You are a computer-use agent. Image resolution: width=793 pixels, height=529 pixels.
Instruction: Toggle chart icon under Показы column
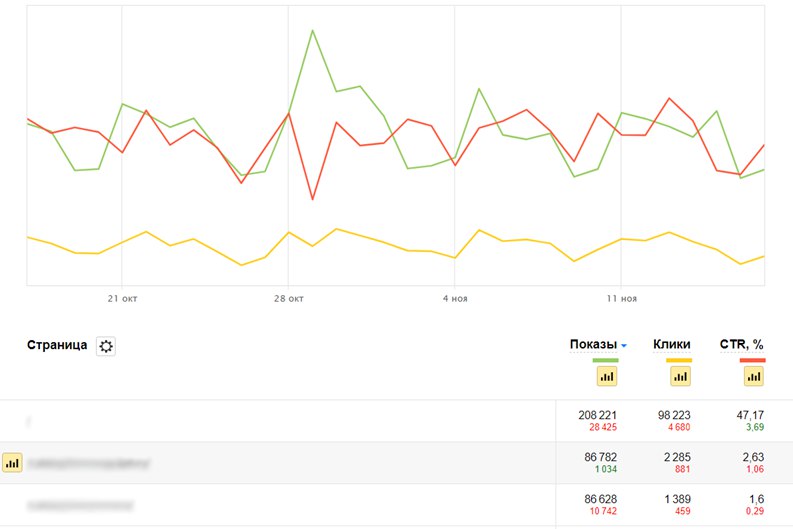click(x=607, y=376)
